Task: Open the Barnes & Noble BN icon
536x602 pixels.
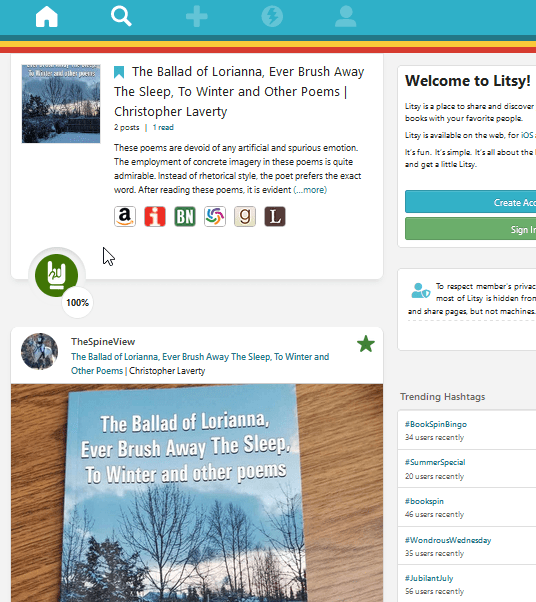Action: pyautogui.click(x=185, y=217)
